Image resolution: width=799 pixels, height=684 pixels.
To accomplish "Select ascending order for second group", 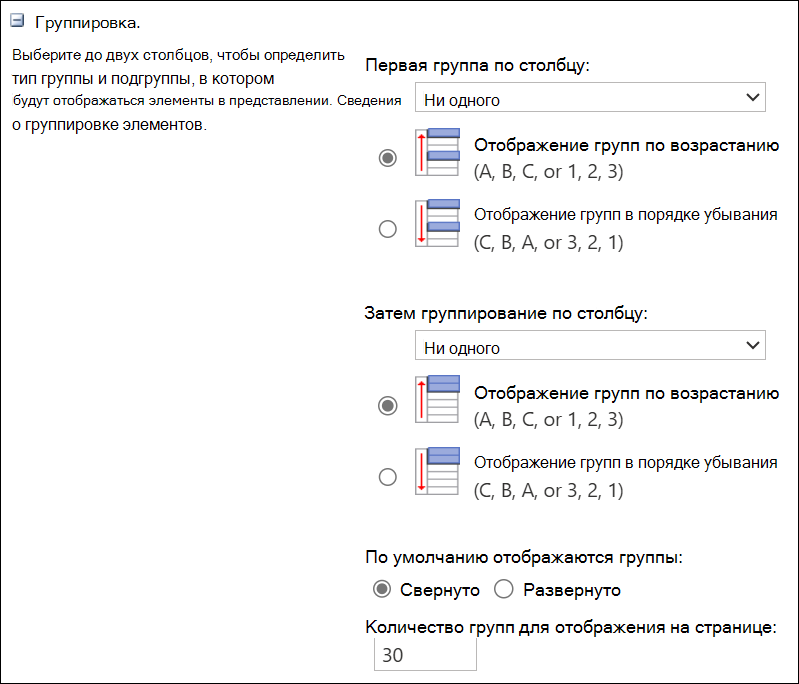I will (388, 406).
